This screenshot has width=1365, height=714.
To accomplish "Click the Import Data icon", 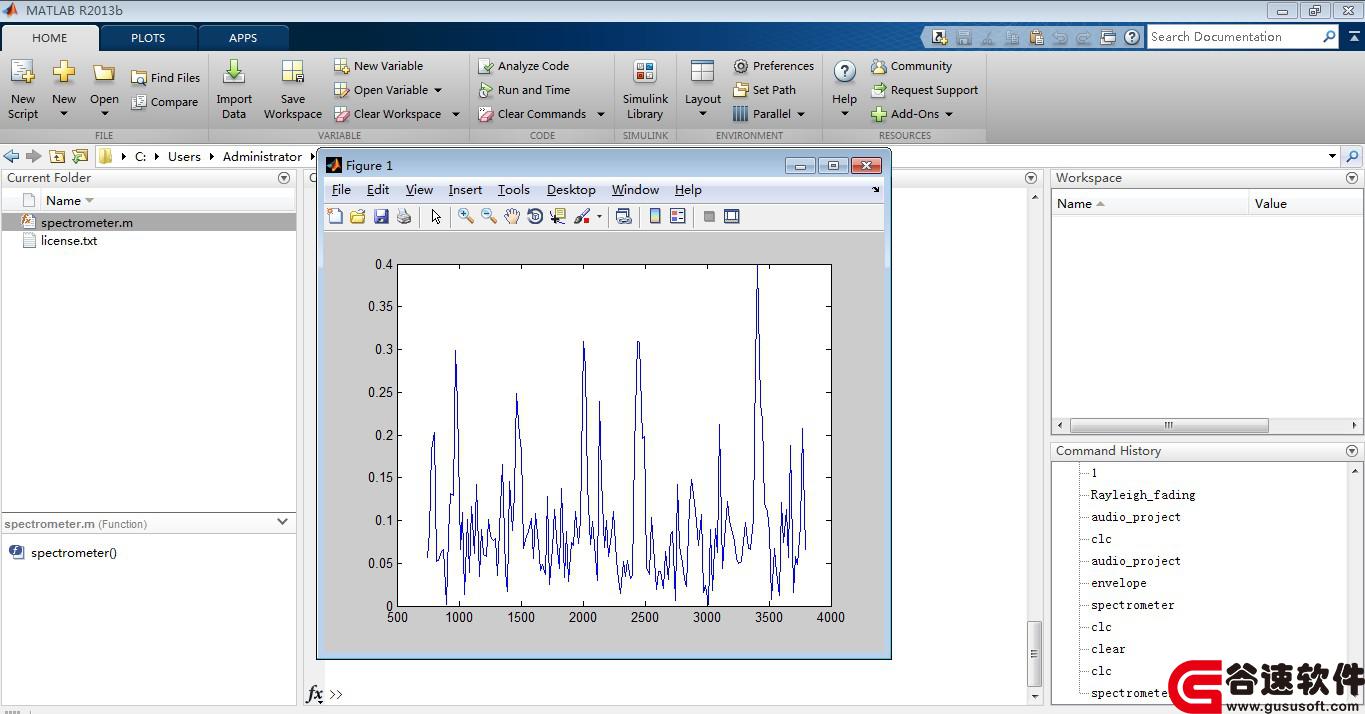I will 234,72.
